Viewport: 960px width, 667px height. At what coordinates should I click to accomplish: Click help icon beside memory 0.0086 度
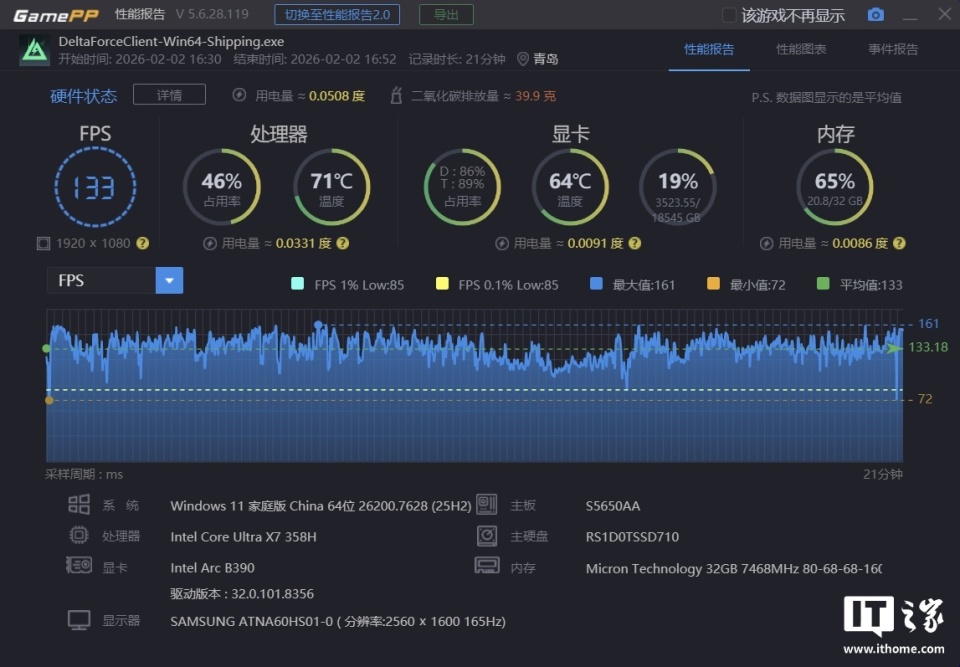[899, 243]
